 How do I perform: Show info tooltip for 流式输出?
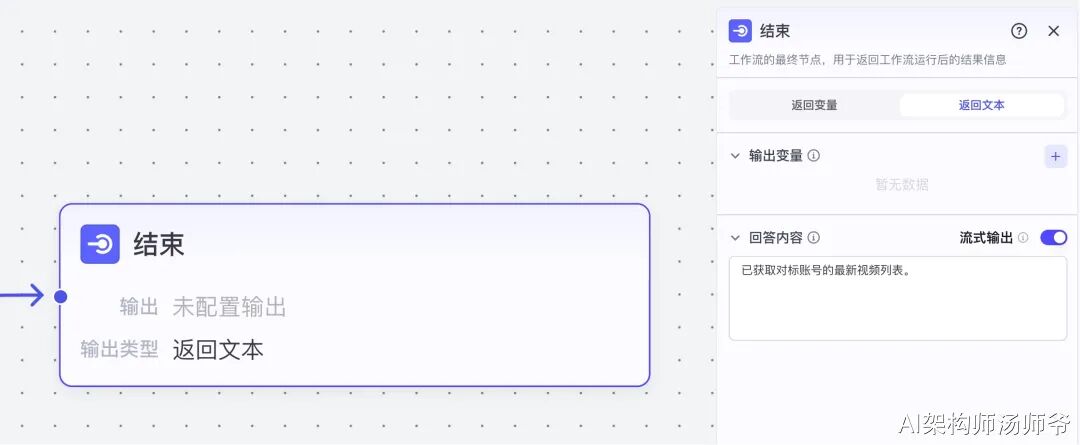(1023, 238)
